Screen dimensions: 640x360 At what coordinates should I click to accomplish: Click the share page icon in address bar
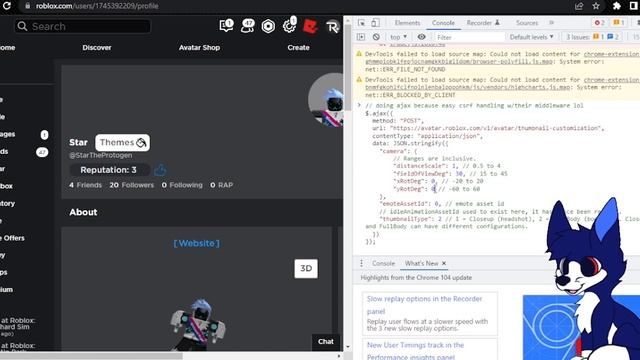tap(579, 6)
